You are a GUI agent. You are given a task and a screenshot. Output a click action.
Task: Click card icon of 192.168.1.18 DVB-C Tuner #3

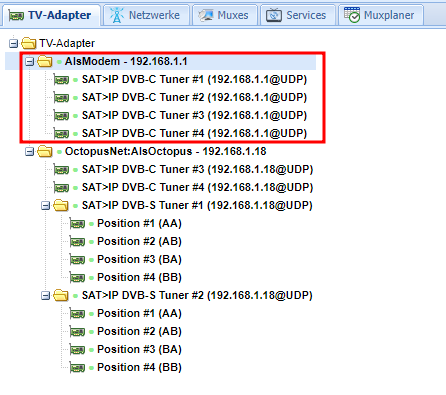point(62,170)
